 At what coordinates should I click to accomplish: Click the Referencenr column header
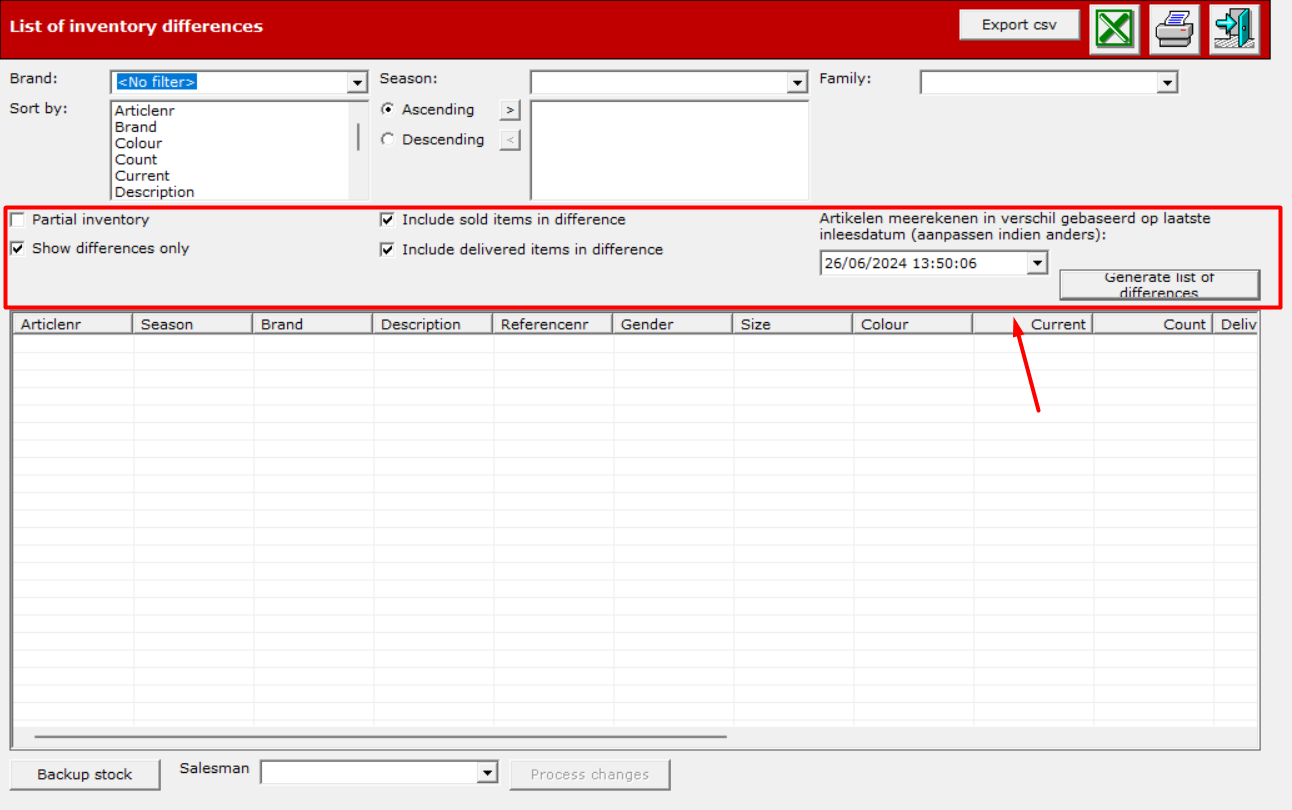(x=552, y=324)
